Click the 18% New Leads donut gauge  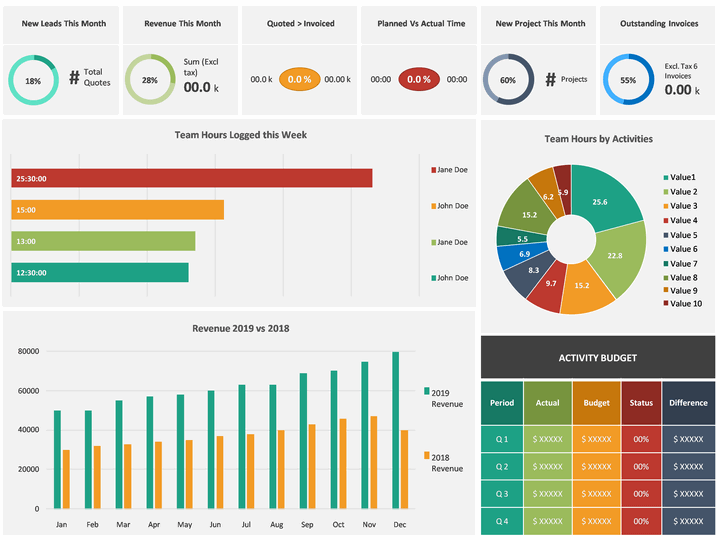pos(34,80)
